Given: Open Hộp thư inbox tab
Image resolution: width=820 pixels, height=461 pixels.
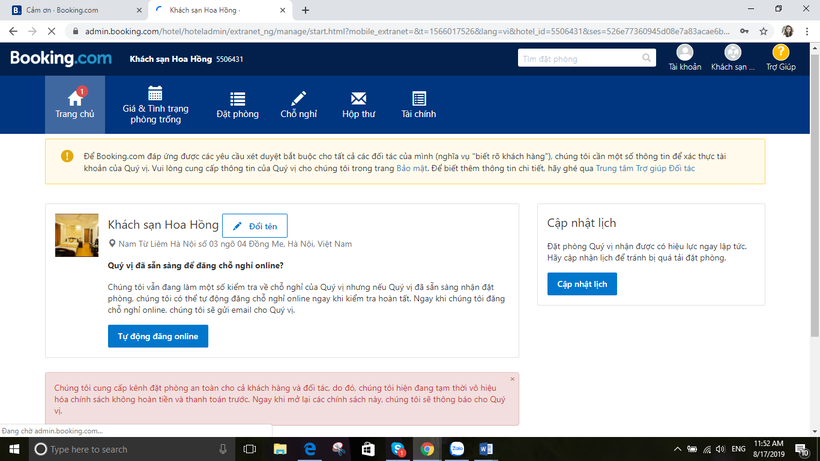Looking at the screenshot, I should (358, 105).
